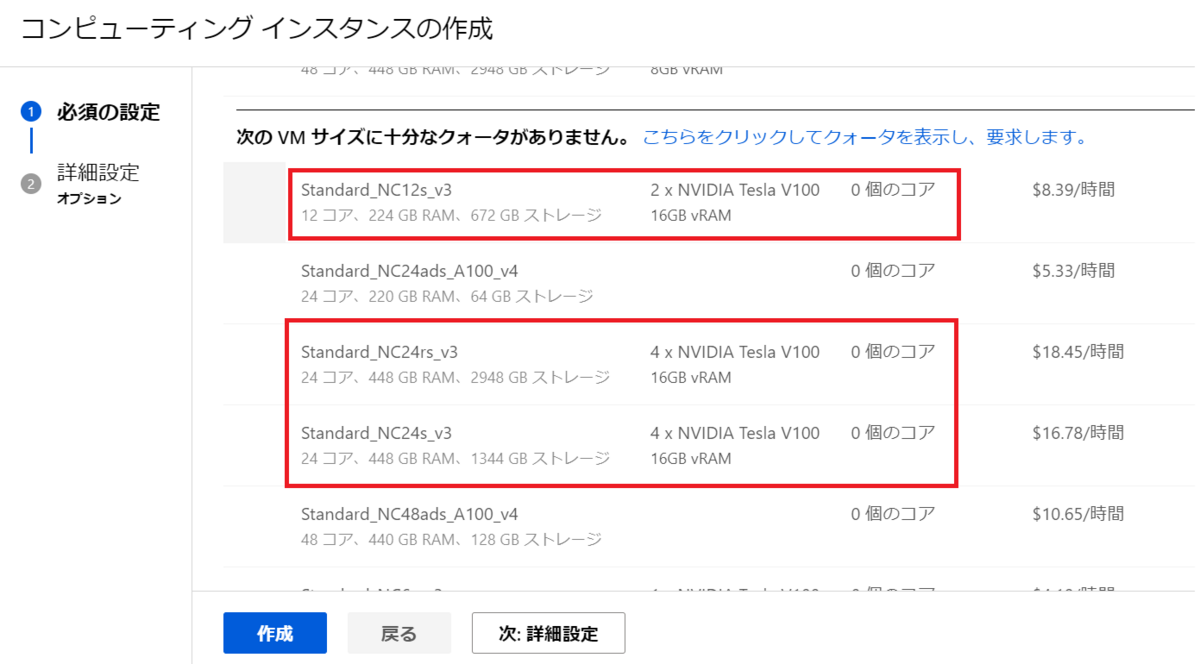Click 12 コア、224 GB RAM specs text
This screenshot has height=664, width=1200.
click(451, 215)
